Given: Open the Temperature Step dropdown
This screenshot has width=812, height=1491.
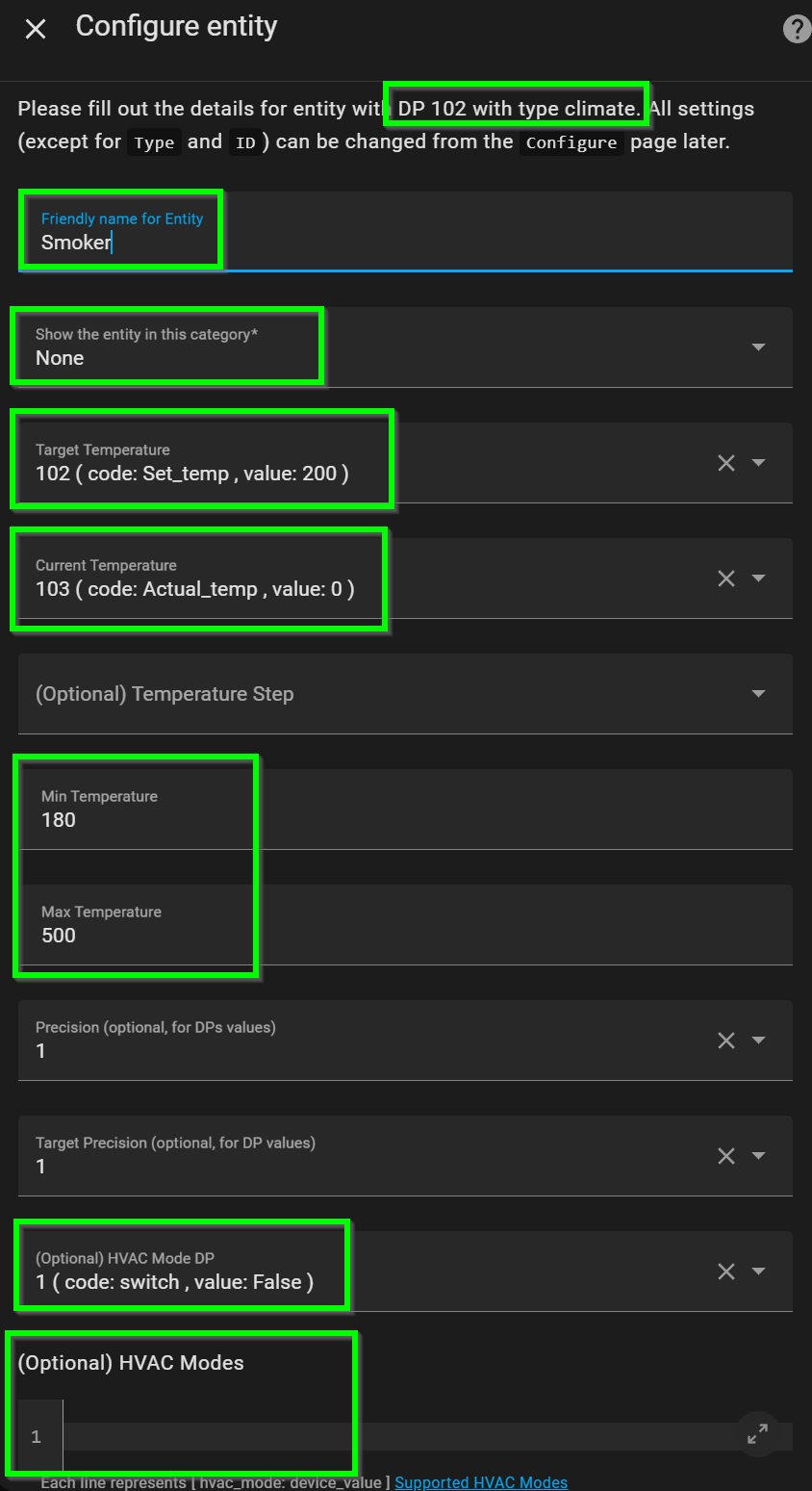Looking at the screenshot, I should click(405, 694).
